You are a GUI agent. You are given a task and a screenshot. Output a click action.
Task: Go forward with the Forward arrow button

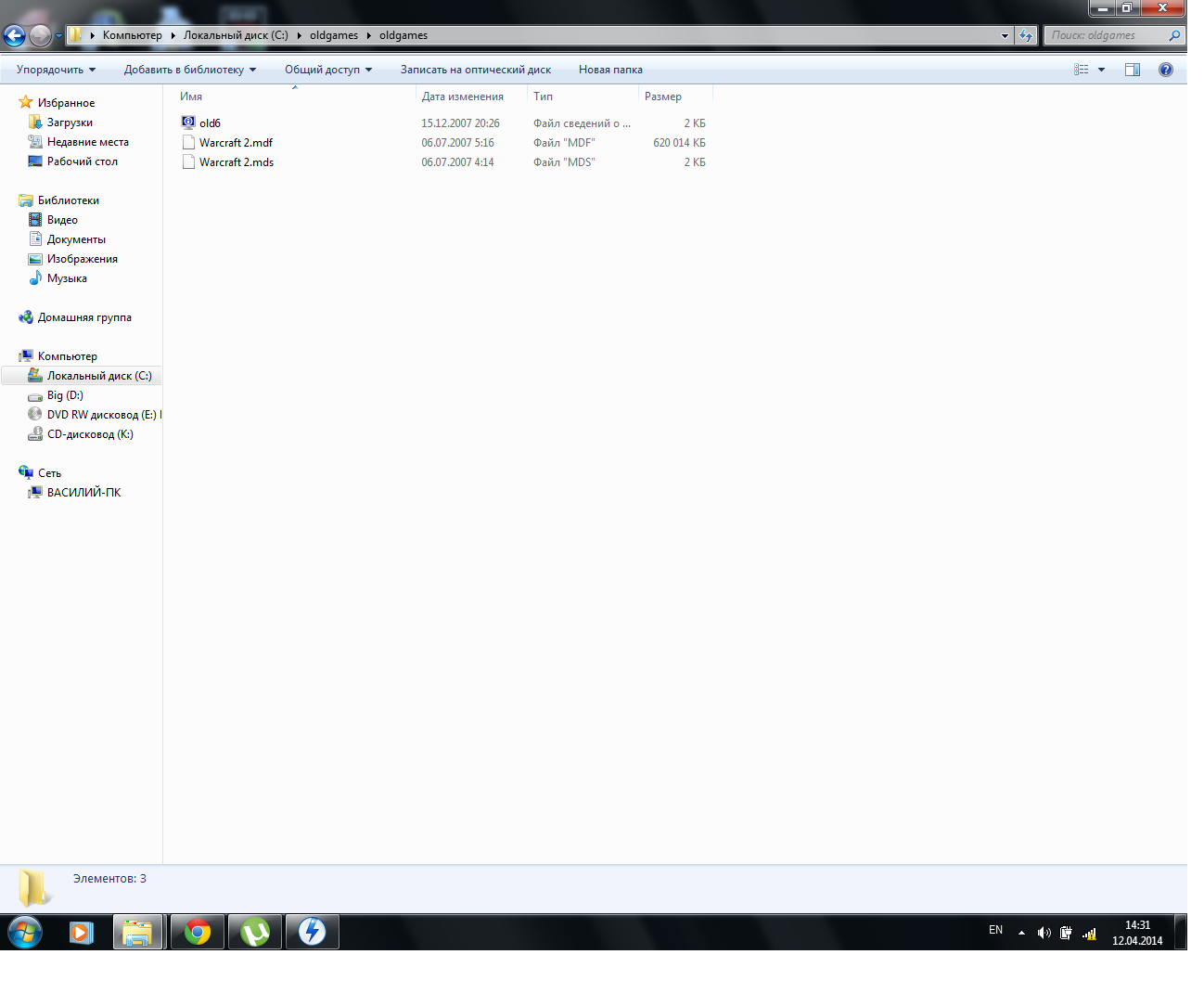click(40, 36)
